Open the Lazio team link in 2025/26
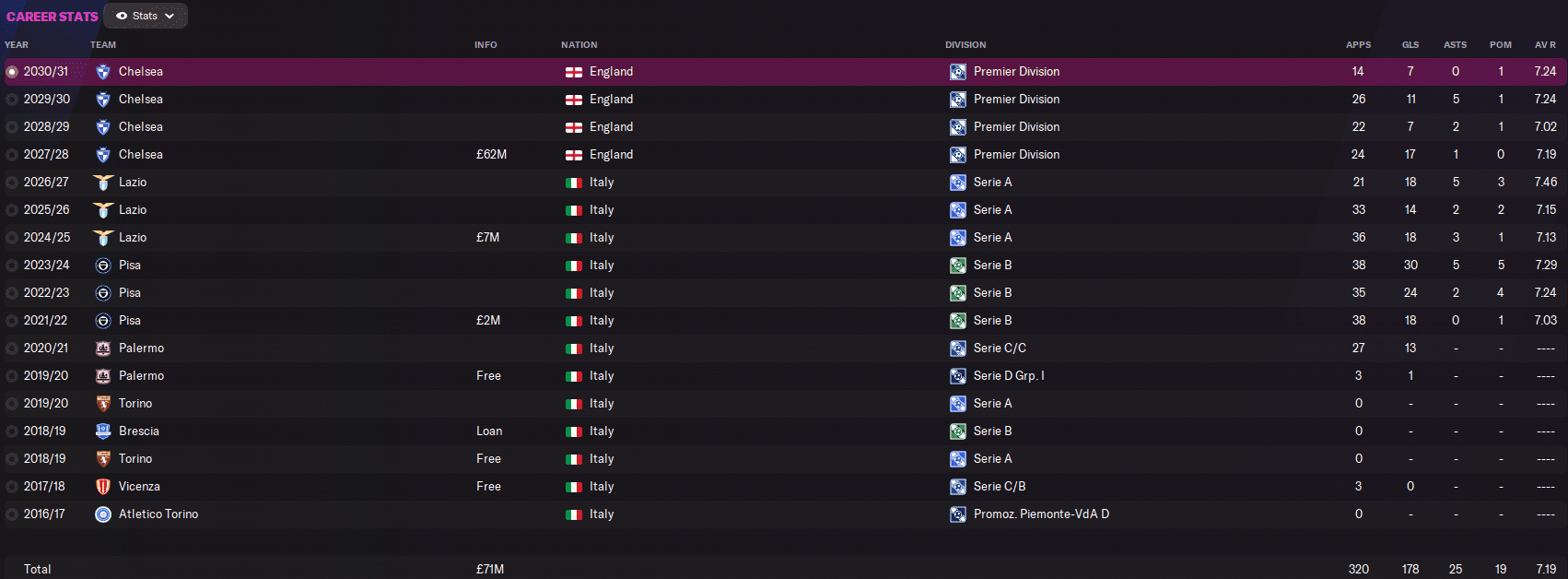This screenshot has width=1568, height=579. click(x=133, y=210)
